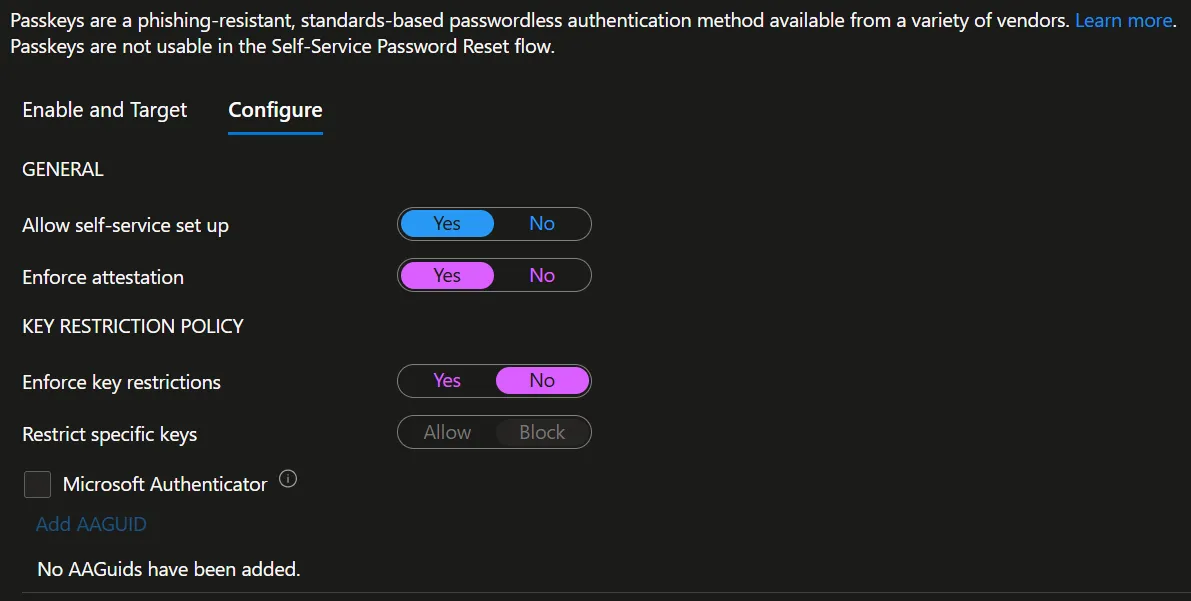
Task: Click the info icon beside Microsoft Authenticator
Action: coord(288,480)
